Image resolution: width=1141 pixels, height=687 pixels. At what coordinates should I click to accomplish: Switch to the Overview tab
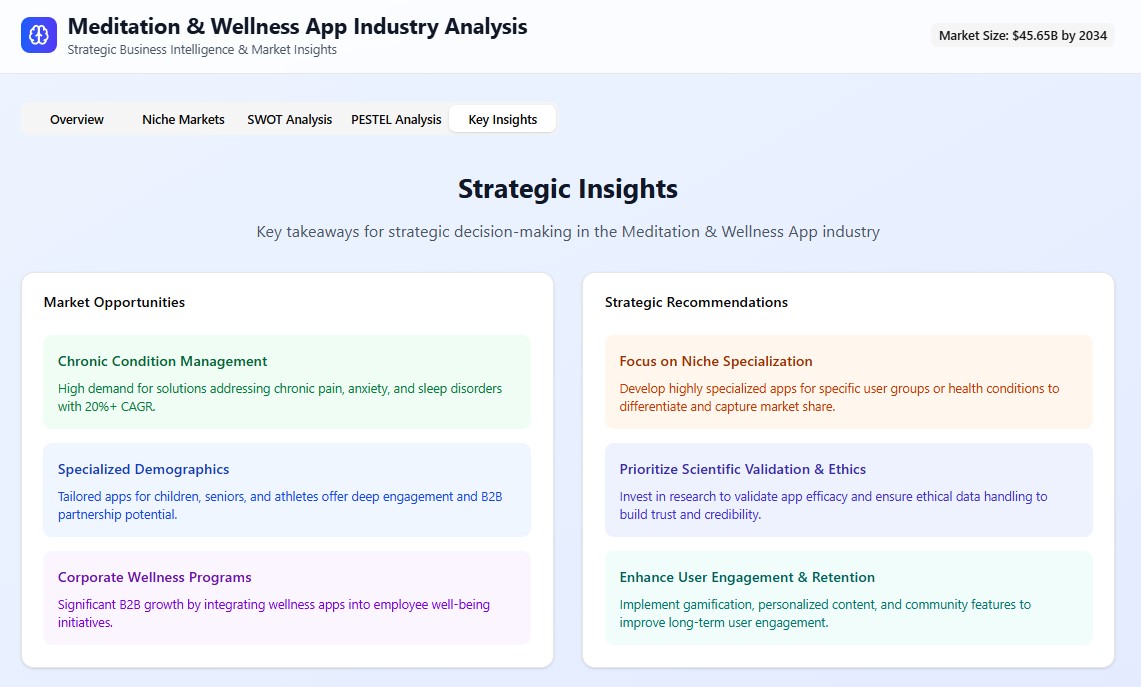pyautogui.click(x=77, y=120)
